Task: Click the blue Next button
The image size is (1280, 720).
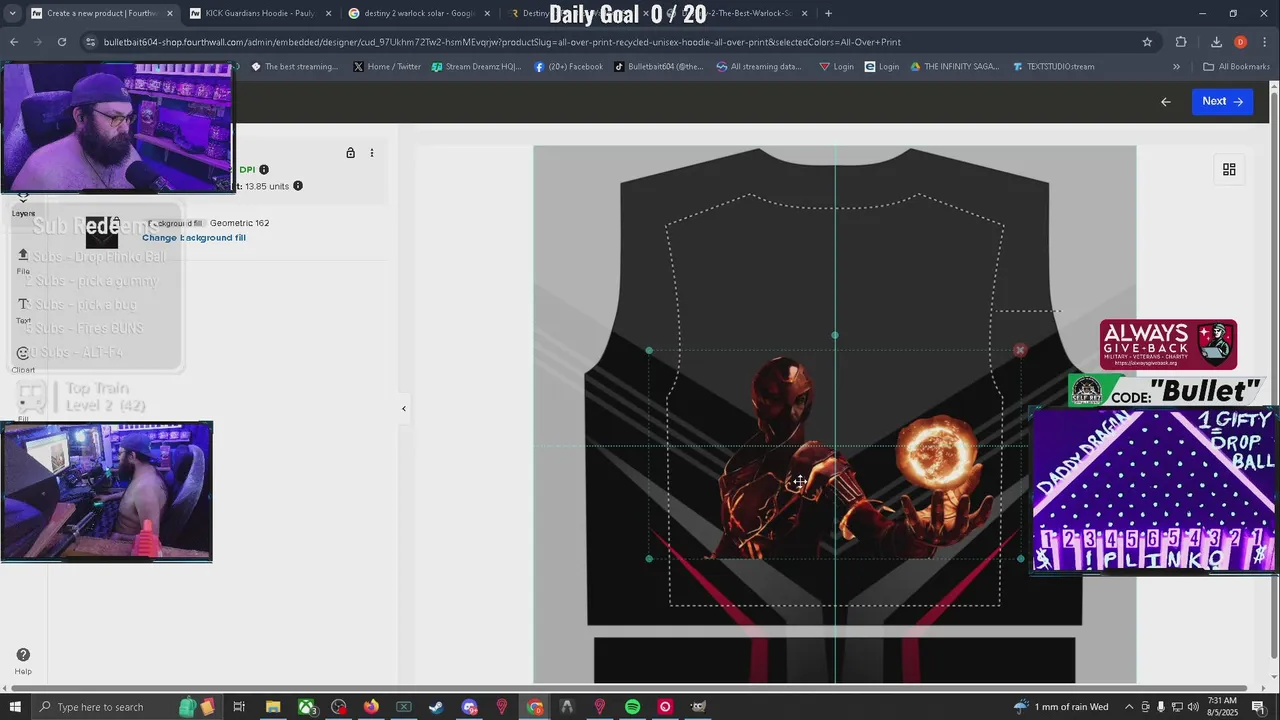Action: (x=1222, y=101)
